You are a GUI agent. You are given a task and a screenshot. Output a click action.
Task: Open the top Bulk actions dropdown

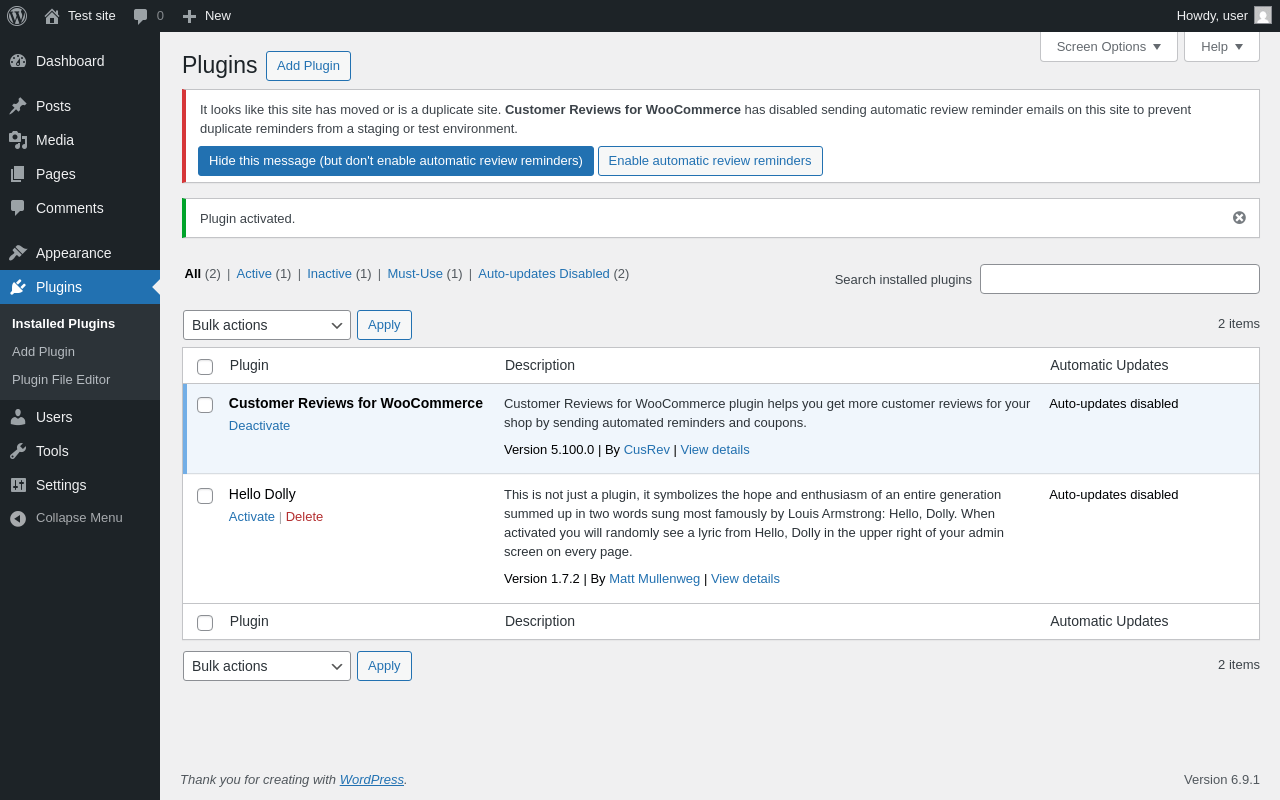(266, 325)
